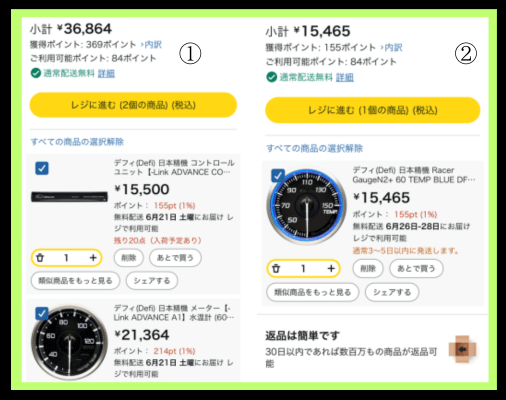The width and height of the screenshot is (506, 400).
Task: Click レジに進む (2個の商品) checkout button
Action: click(x=133, y=105)
